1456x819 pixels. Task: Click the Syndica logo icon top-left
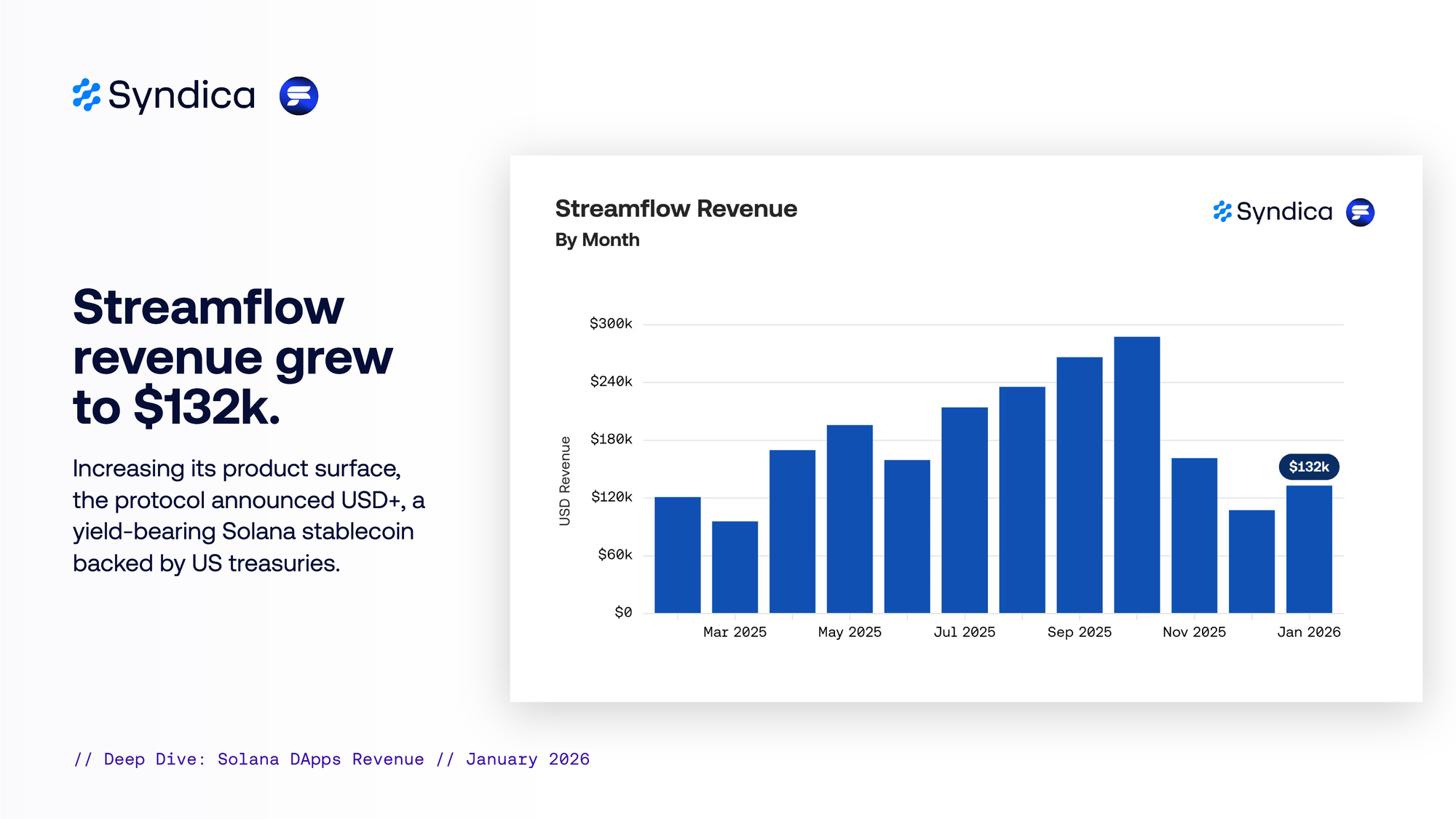pos(87,95)
